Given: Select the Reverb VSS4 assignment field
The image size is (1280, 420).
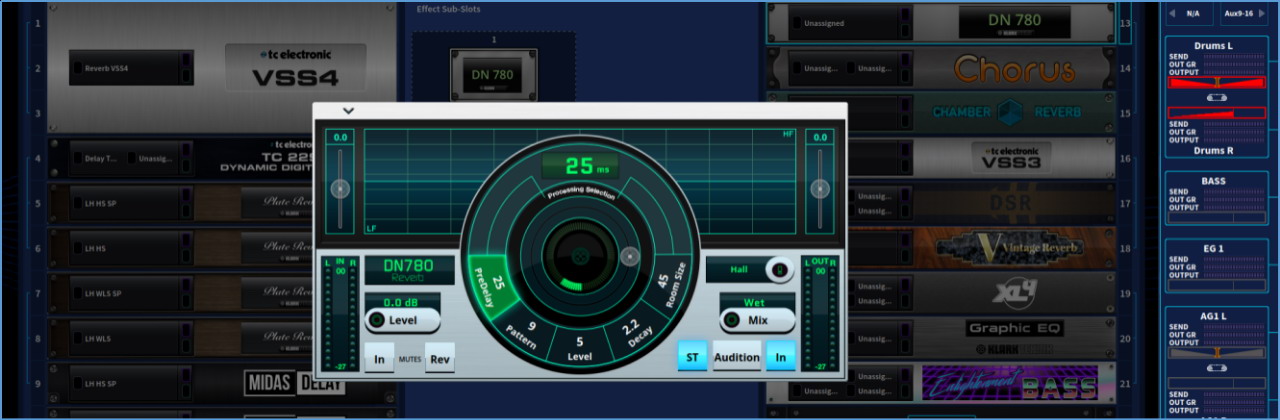Looking at the screenshot, I should tap(131, 68).
